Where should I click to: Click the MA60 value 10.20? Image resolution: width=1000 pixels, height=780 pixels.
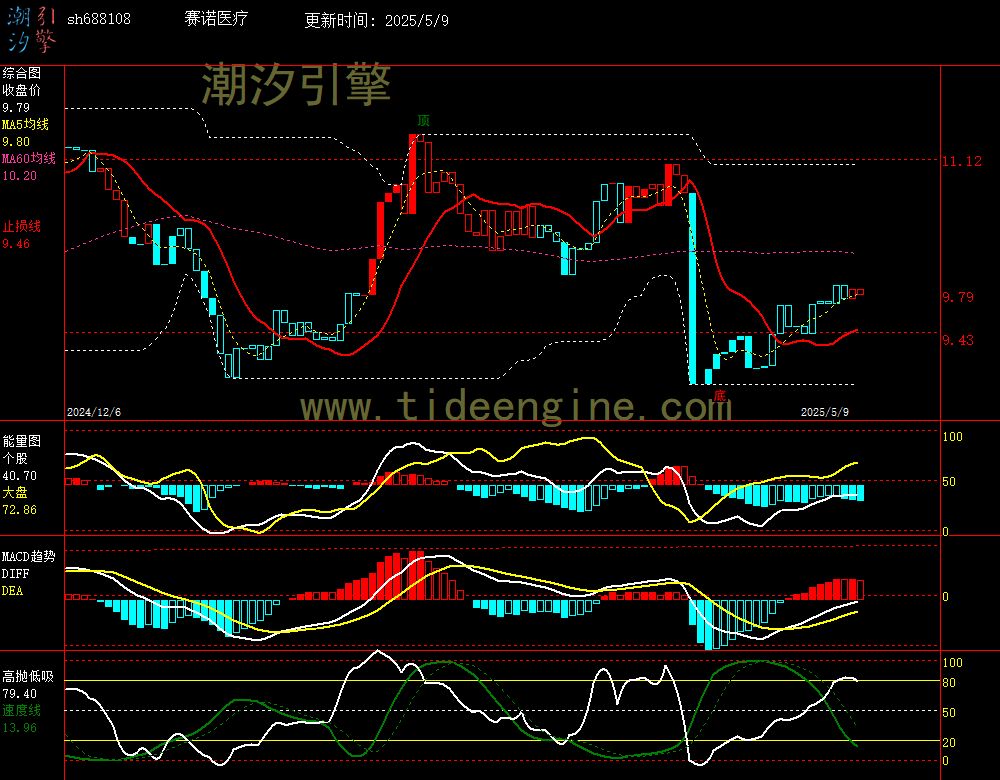(19, 175)
